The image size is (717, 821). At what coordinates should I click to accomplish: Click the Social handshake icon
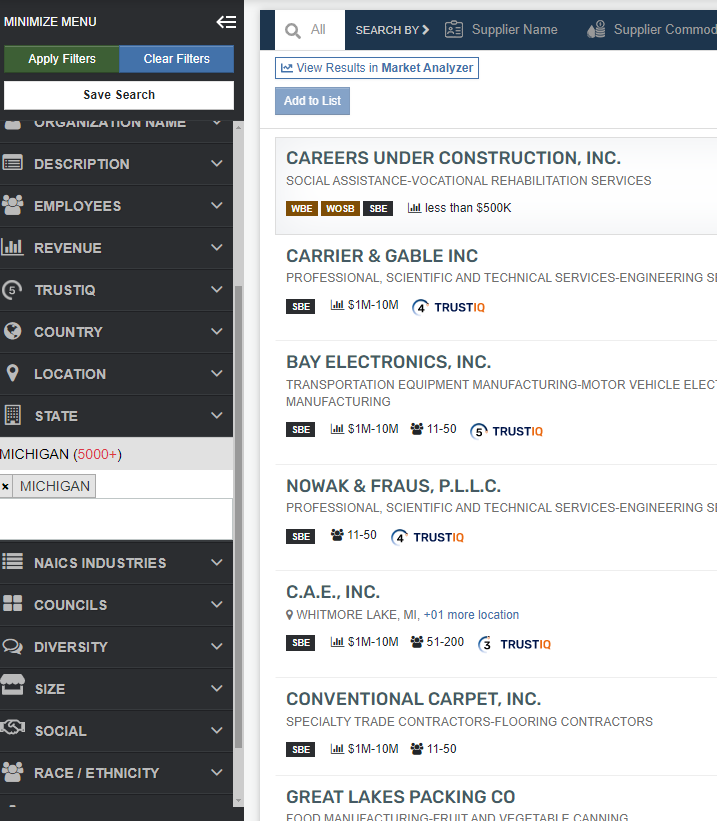pos(13,727)
